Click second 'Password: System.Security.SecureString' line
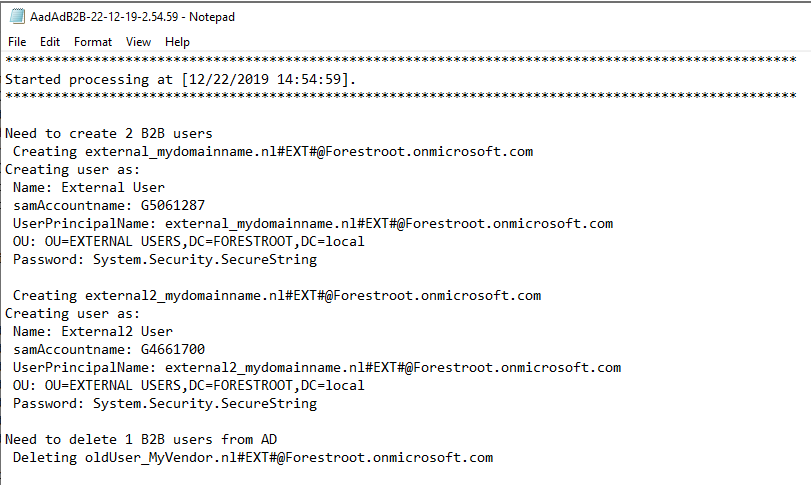This screenshot has height=485, width=811. pos(165,403)
